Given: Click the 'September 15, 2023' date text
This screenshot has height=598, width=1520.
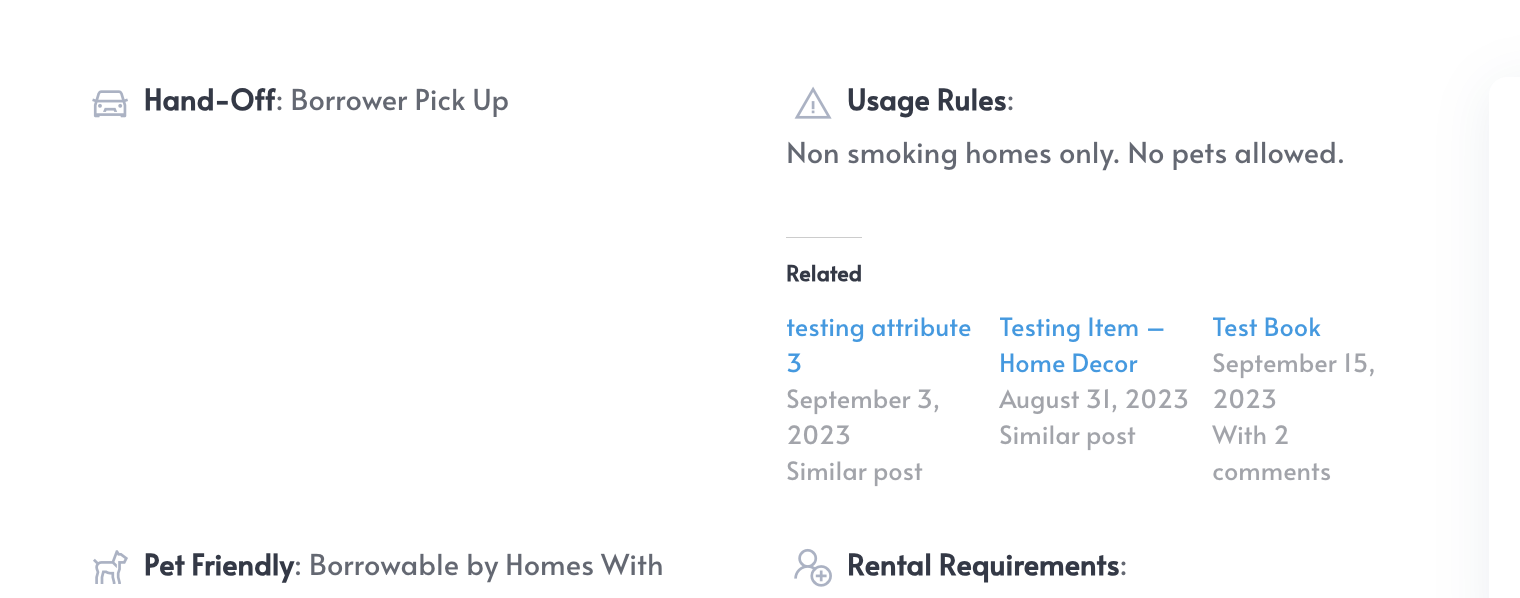Looking at the screenshot, I should click(x=1294, y=381).
